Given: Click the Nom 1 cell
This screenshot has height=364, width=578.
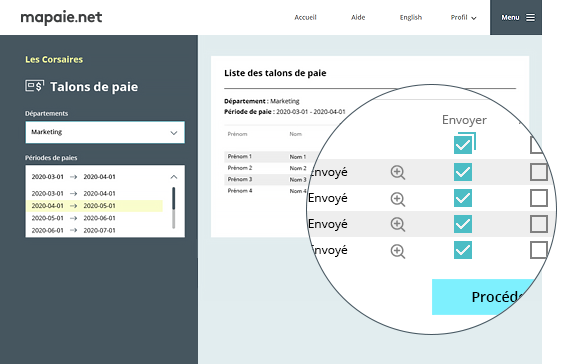Looking at the screenshot, I should (x=298, y=157).
